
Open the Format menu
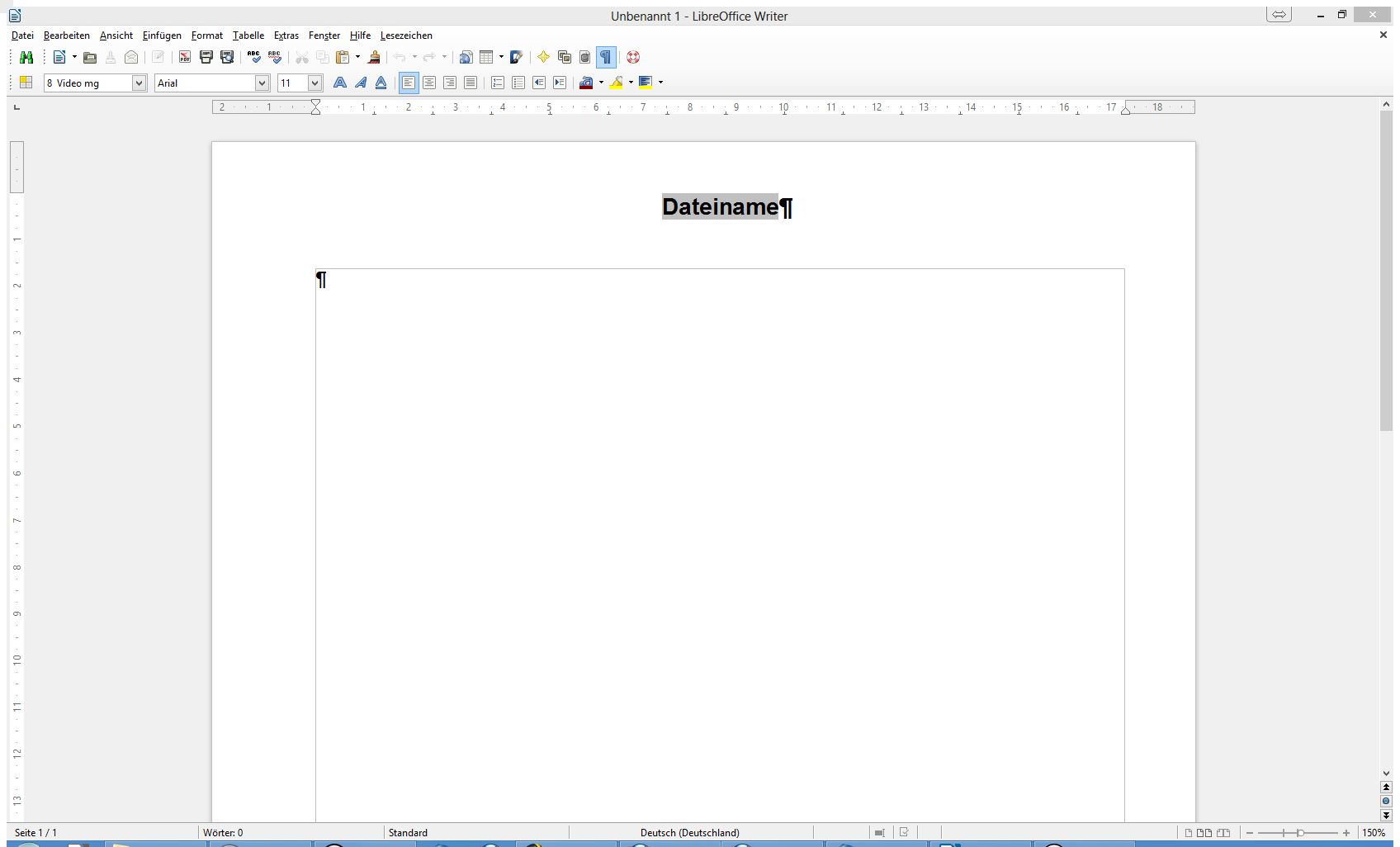(x=206, y=35)
